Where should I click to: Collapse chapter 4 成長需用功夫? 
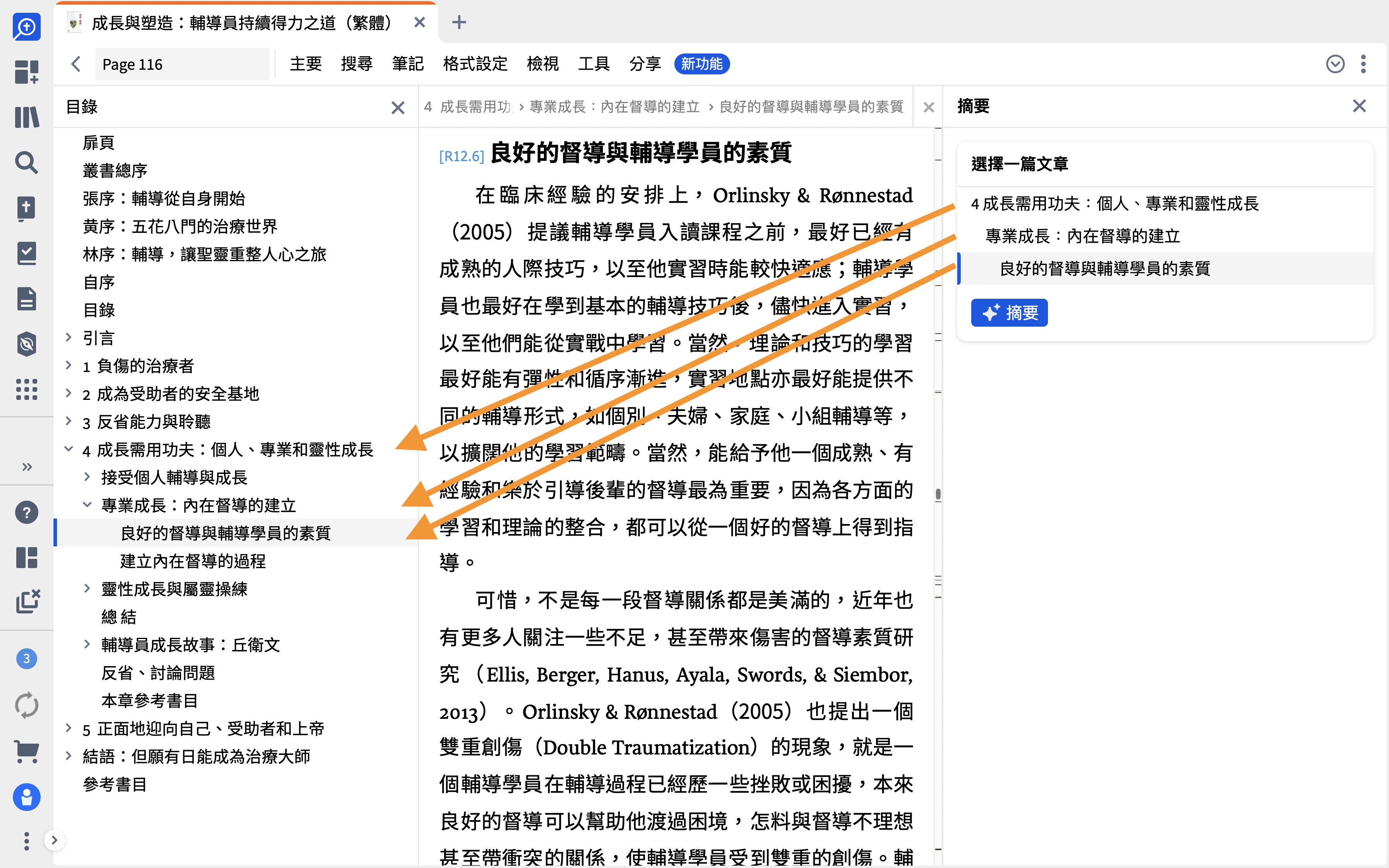pyautogui.click(x=68, y=449)
